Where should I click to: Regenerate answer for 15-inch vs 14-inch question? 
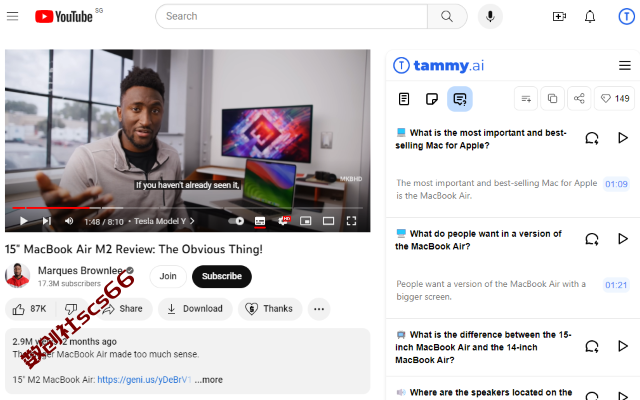pyautogui.click(x=592, y=347)
